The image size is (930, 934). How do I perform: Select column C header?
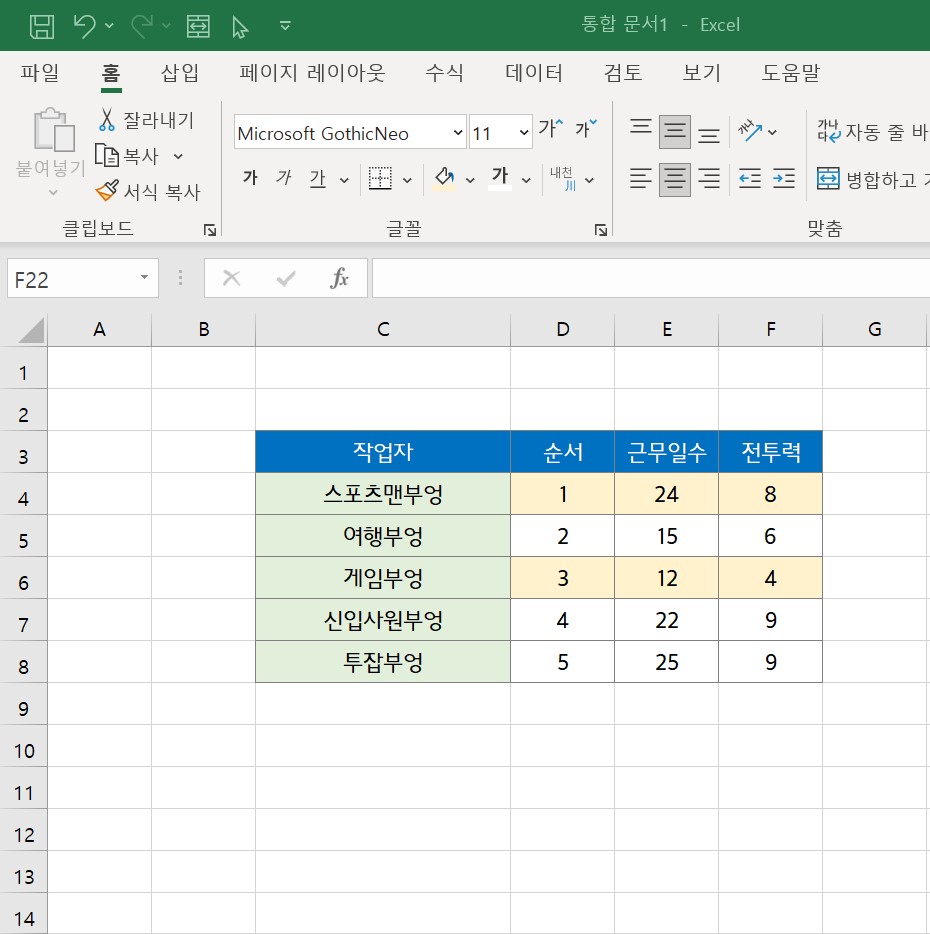383,329
